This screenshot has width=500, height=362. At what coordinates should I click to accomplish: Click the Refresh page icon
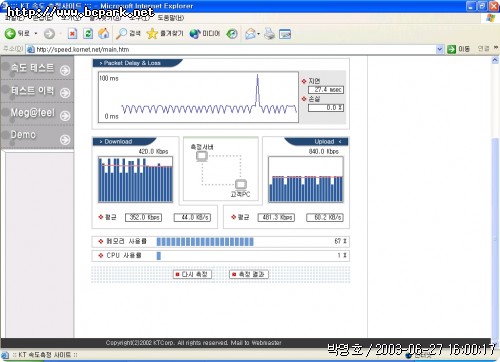(x=88, y=33)
